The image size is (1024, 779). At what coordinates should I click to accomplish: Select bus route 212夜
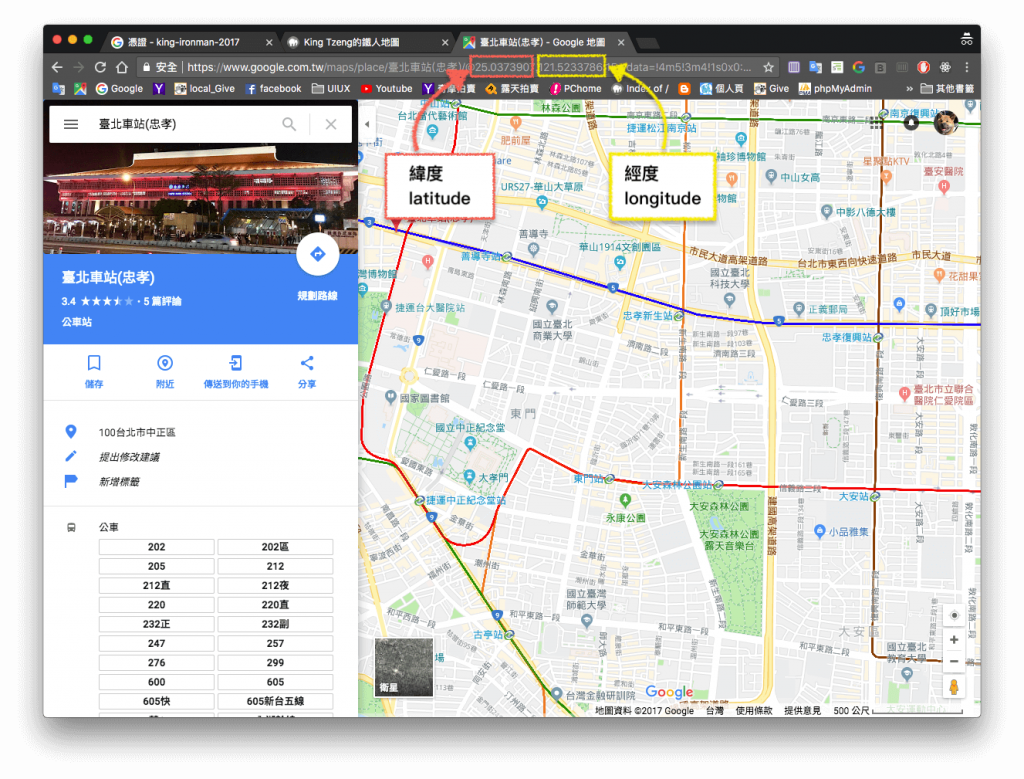pos(275,586)
